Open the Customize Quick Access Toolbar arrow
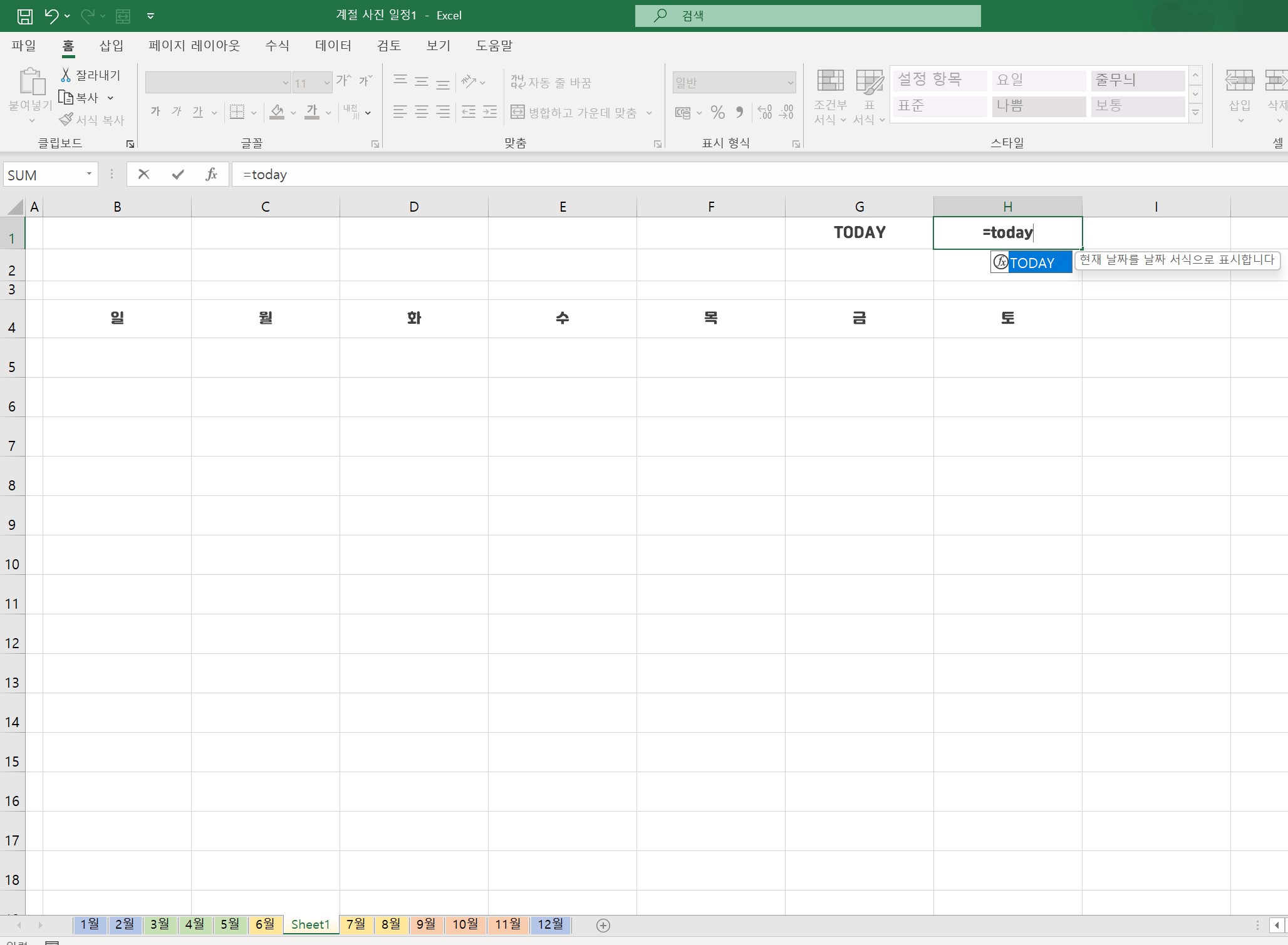The image size is (1288, 945). (150, 16)
